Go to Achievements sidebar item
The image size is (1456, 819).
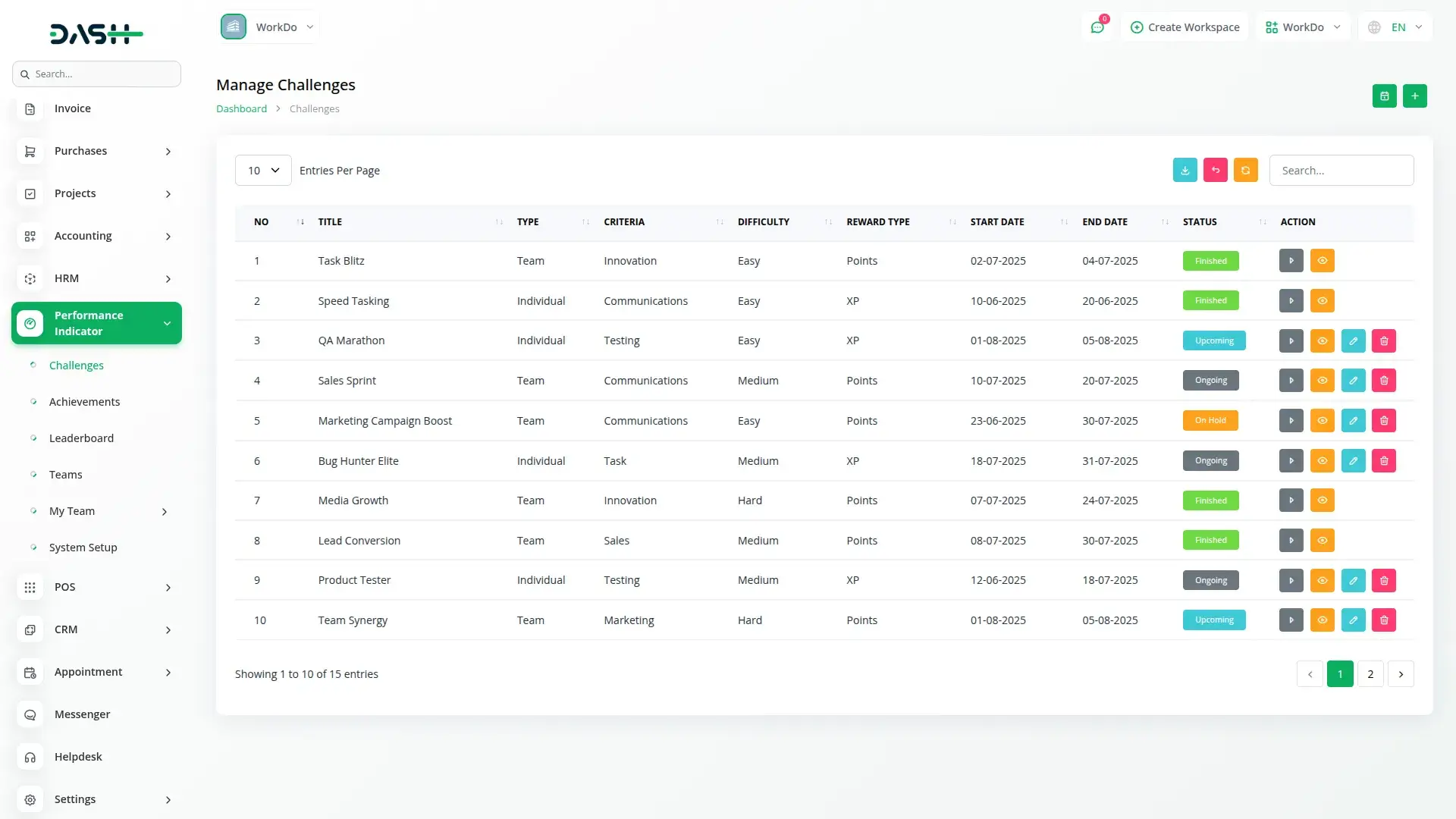point(84,402)
